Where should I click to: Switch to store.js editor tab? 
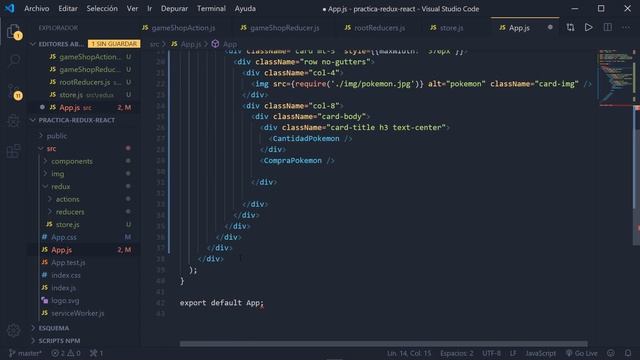click(x=447, y=28)
